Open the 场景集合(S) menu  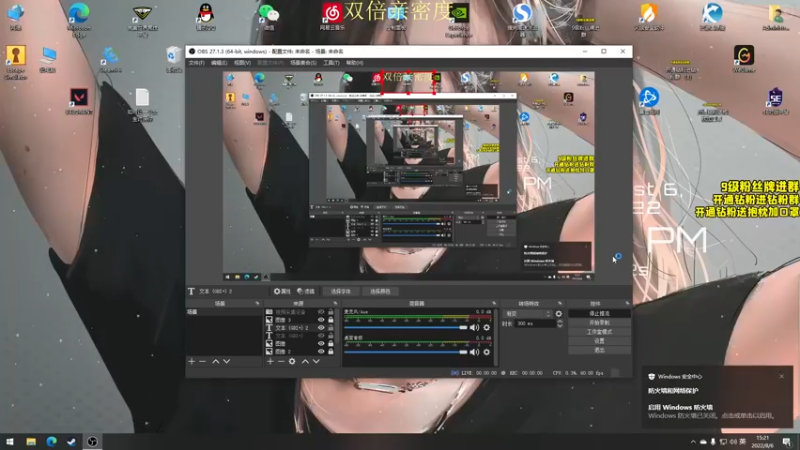303,63
